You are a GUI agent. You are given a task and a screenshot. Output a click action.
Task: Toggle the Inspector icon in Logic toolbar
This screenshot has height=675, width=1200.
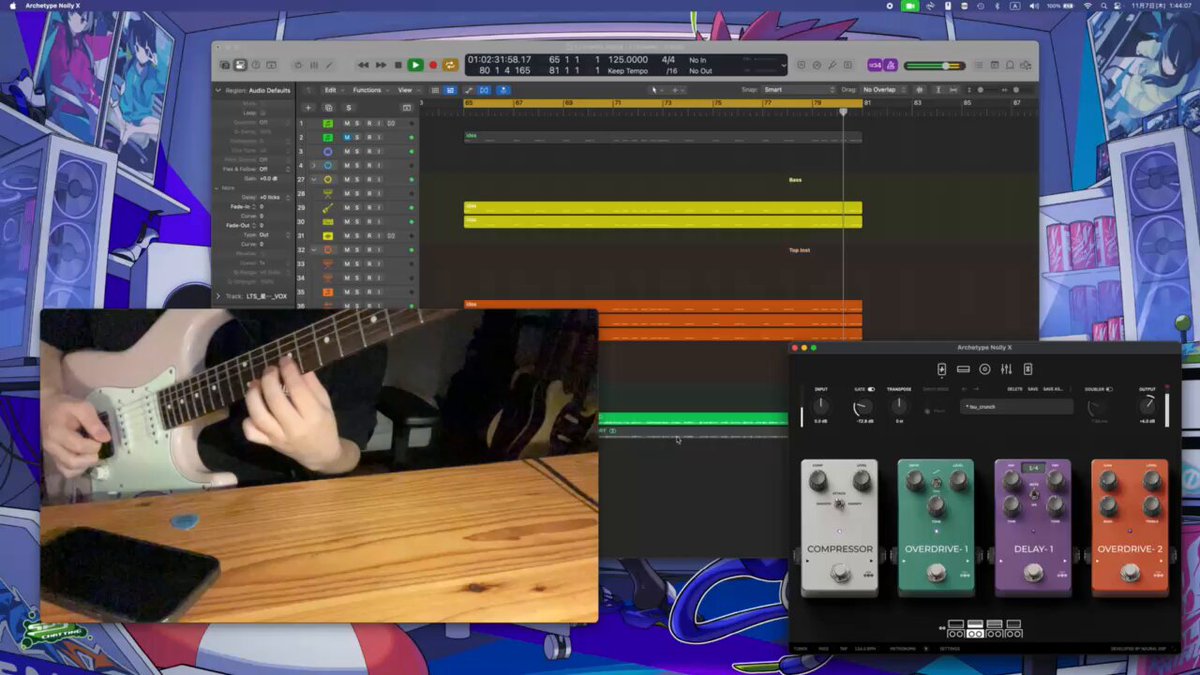pos(240,65)
